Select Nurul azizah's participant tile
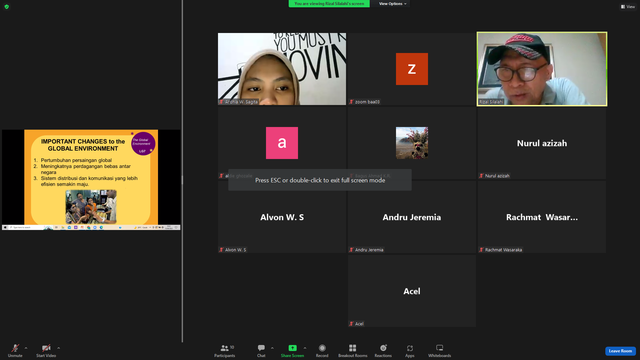This screenshot has height=360, width=640. (x=542, y=143)
